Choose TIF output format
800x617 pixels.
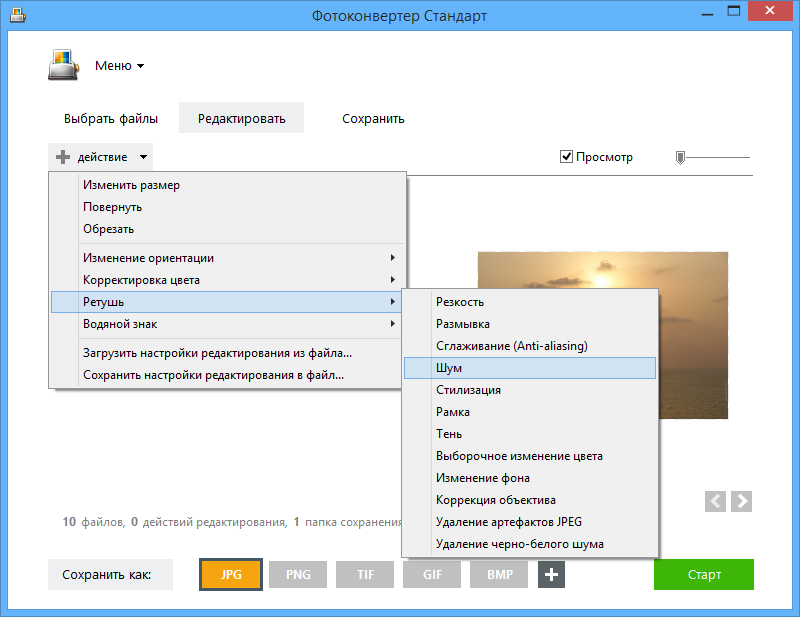[x=365, y=574]
